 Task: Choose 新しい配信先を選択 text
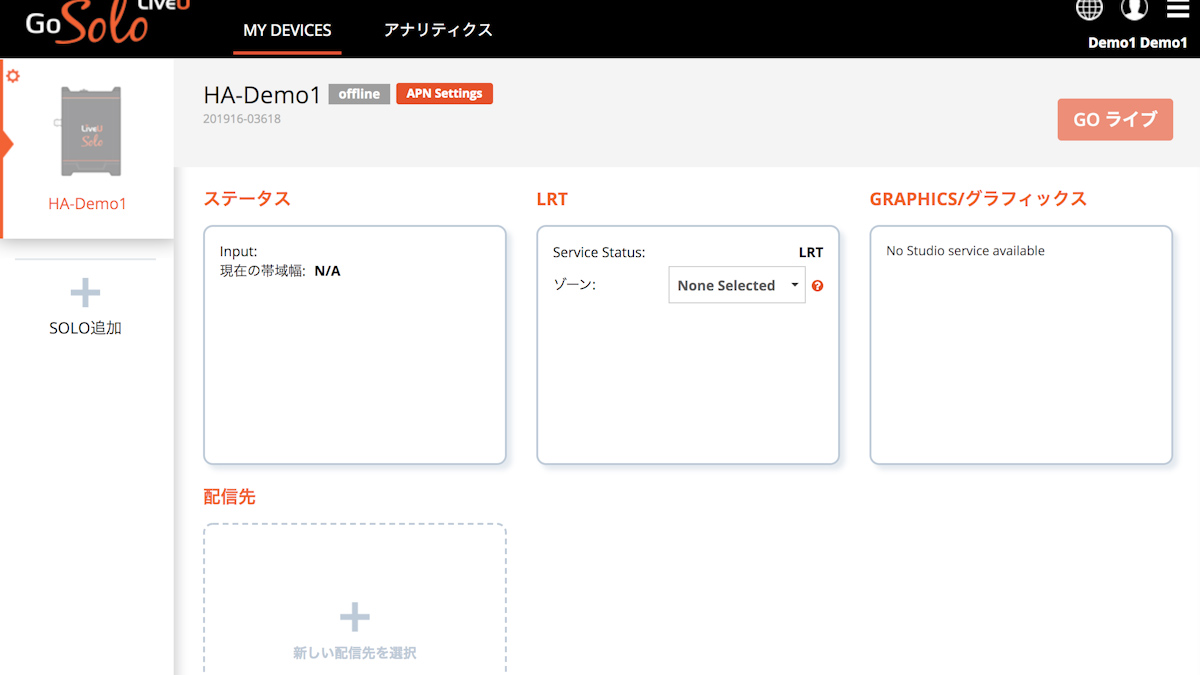(x=355, y=653)
